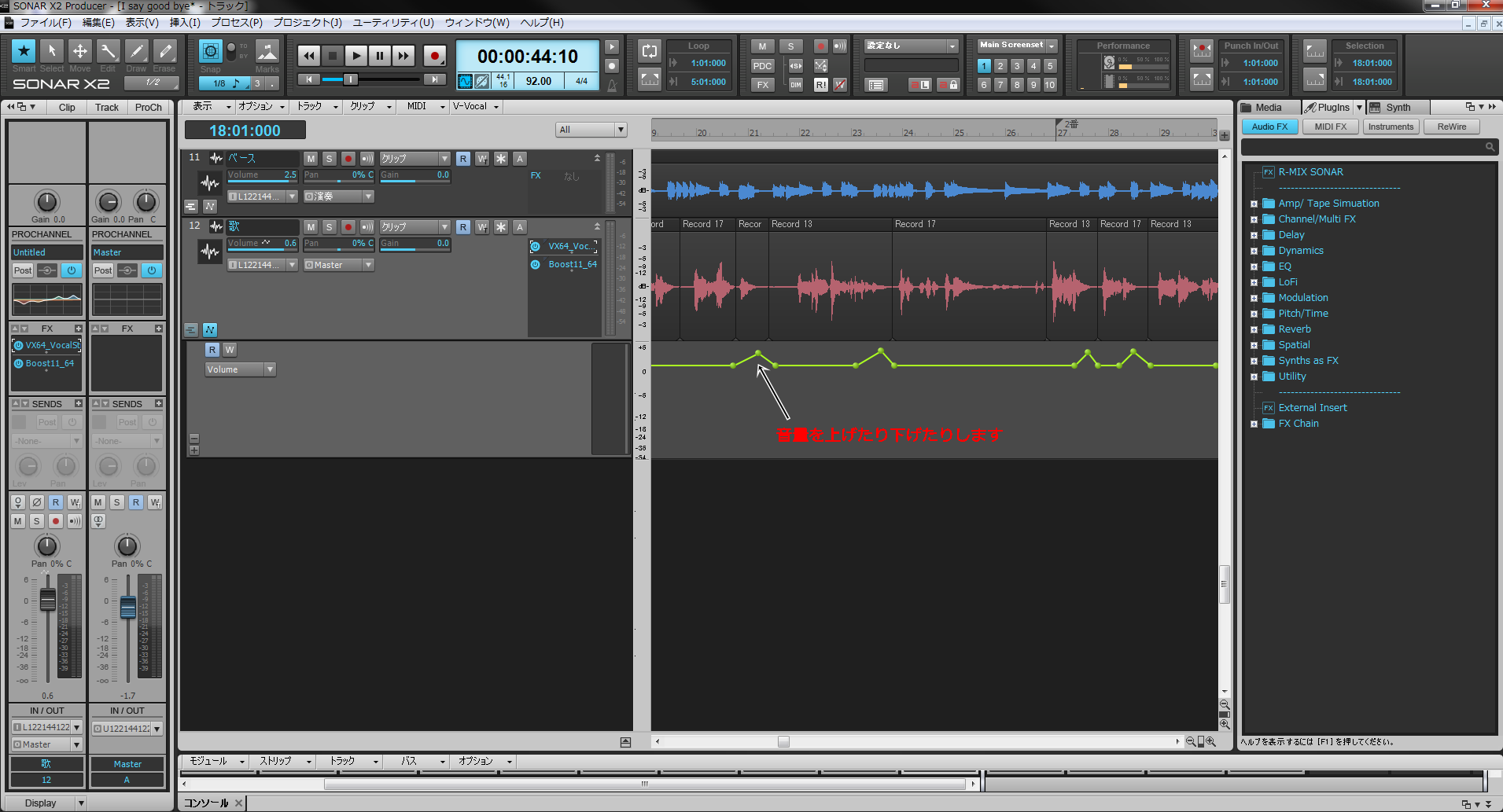Switch to the Media browser tab
The image size is (1503, 812).
click(x=1268, y=107)
